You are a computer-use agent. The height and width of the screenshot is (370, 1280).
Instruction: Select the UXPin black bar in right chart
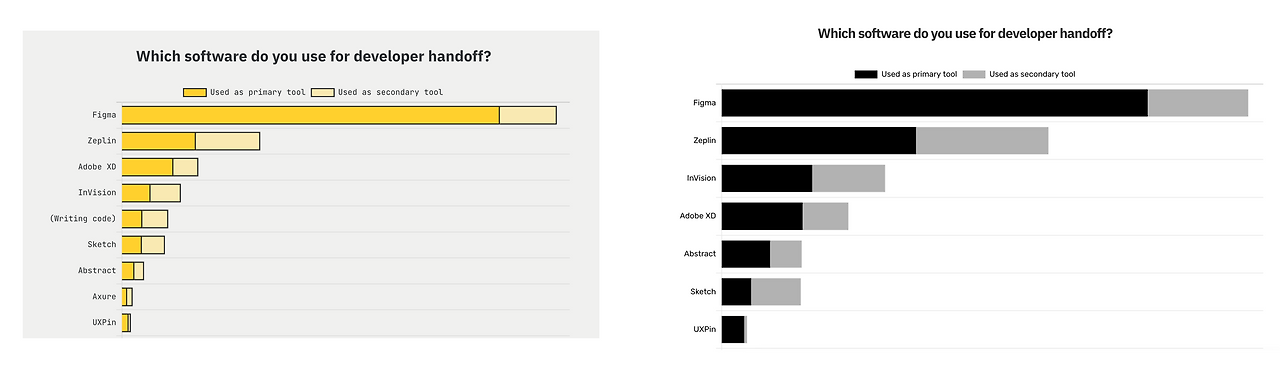tap(732, 330)
